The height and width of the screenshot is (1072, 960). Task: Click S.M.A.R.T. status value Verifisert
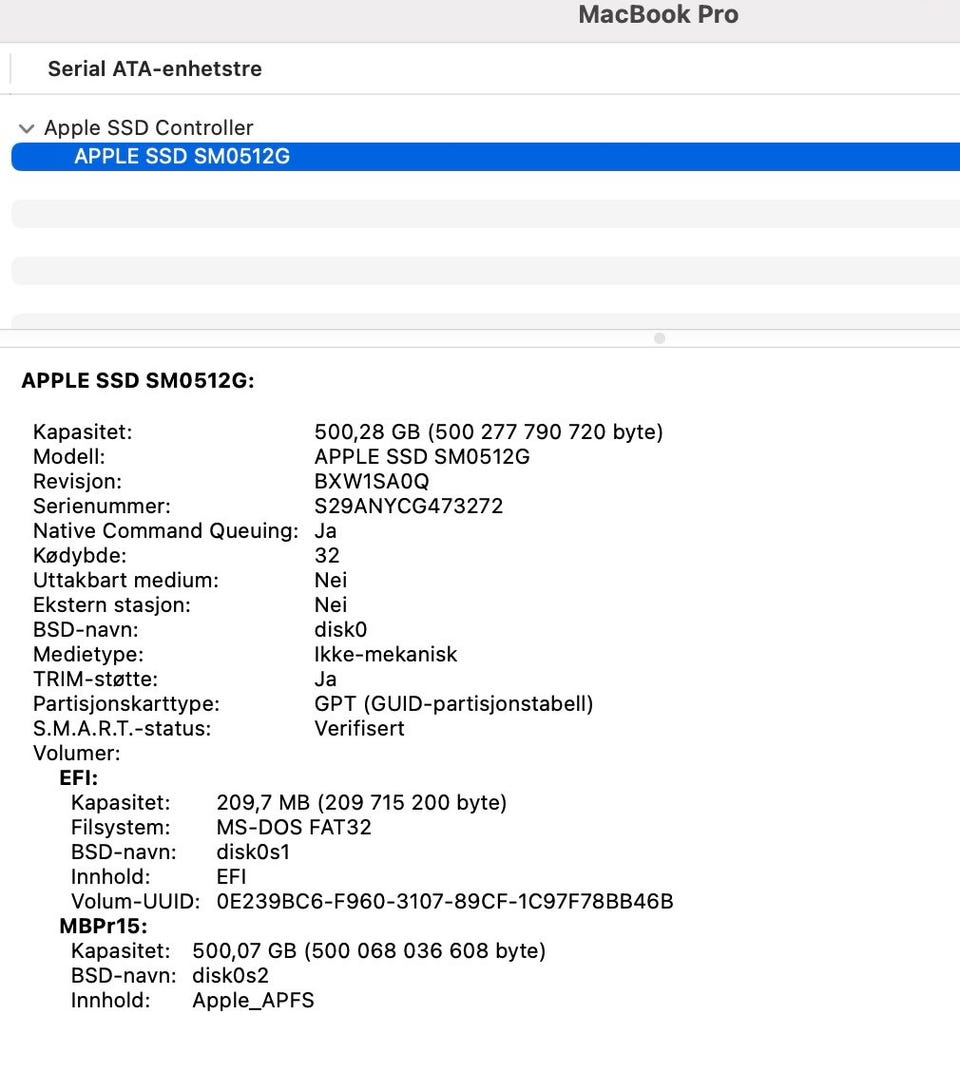click(x=360, y=728)
